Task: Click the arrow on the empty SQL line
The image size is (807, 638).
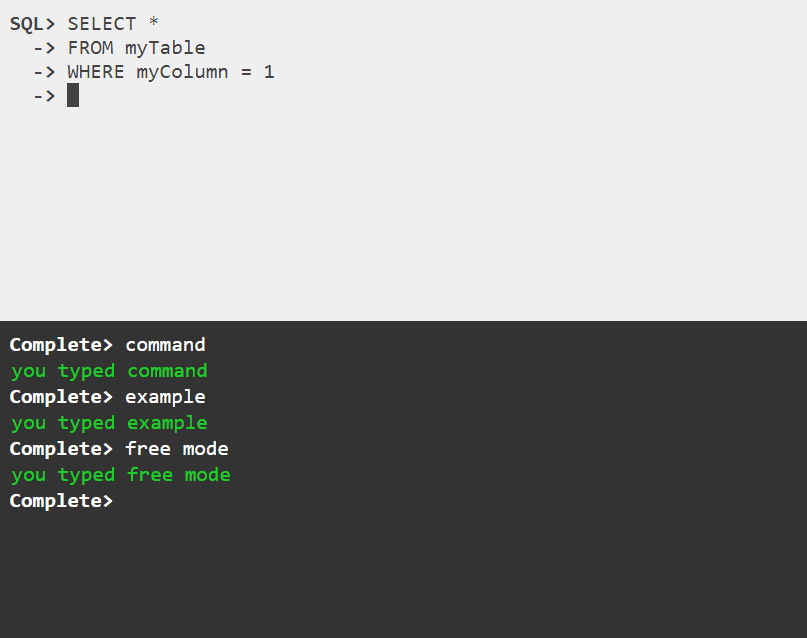Action: point(44,96)
